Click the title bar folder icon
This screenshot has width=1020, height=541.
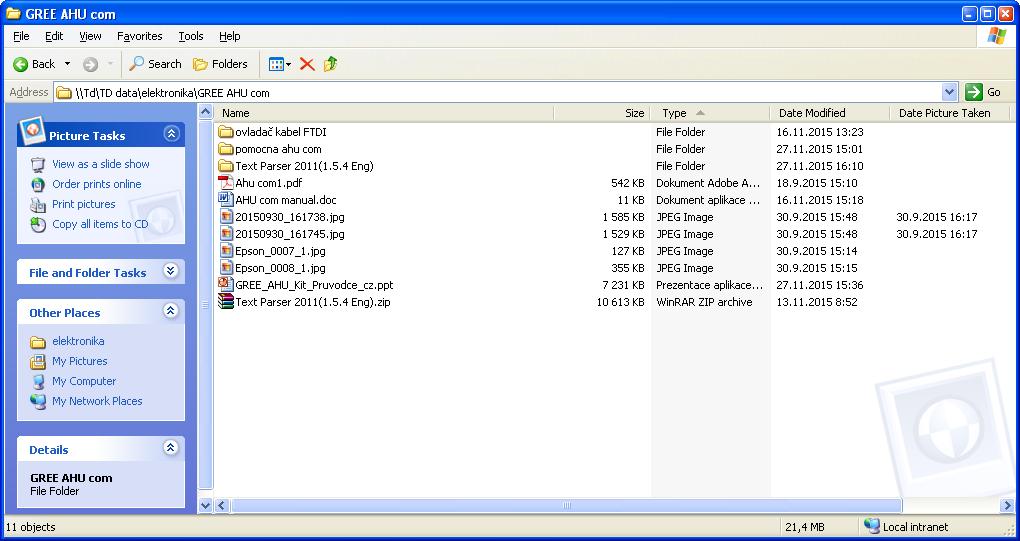[x=14, y=14]
